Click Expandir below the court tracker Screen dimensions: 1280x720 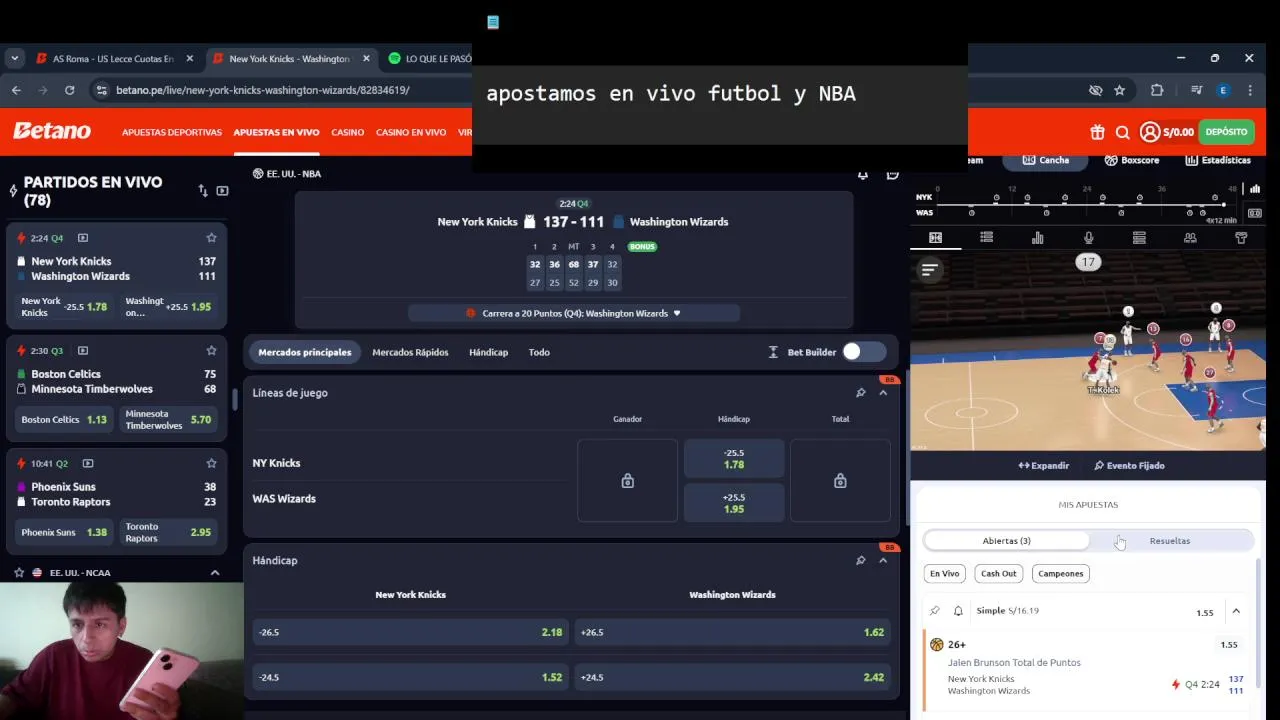point(1043,466)
